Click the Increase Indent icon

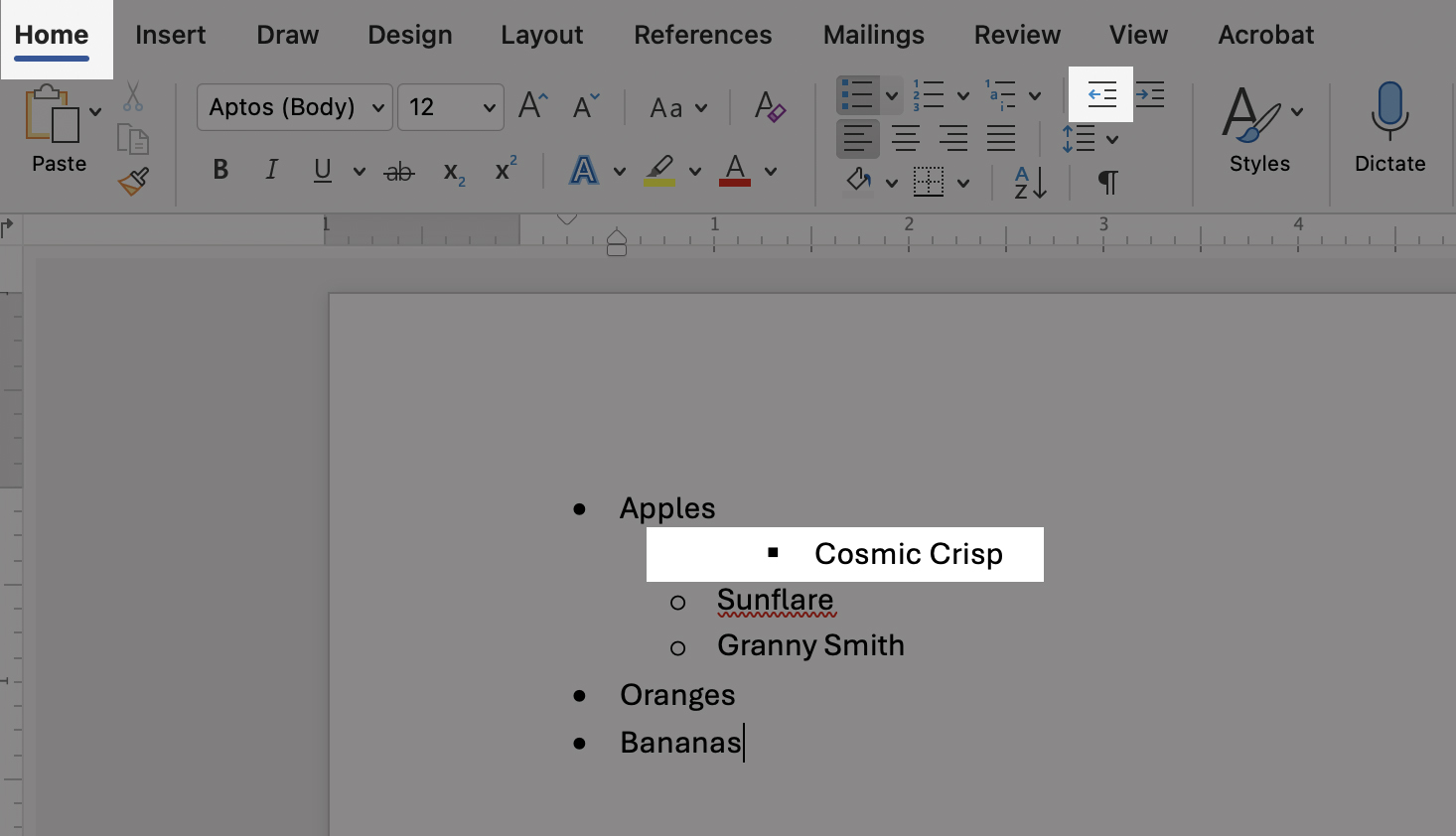tap(1149, 95)
